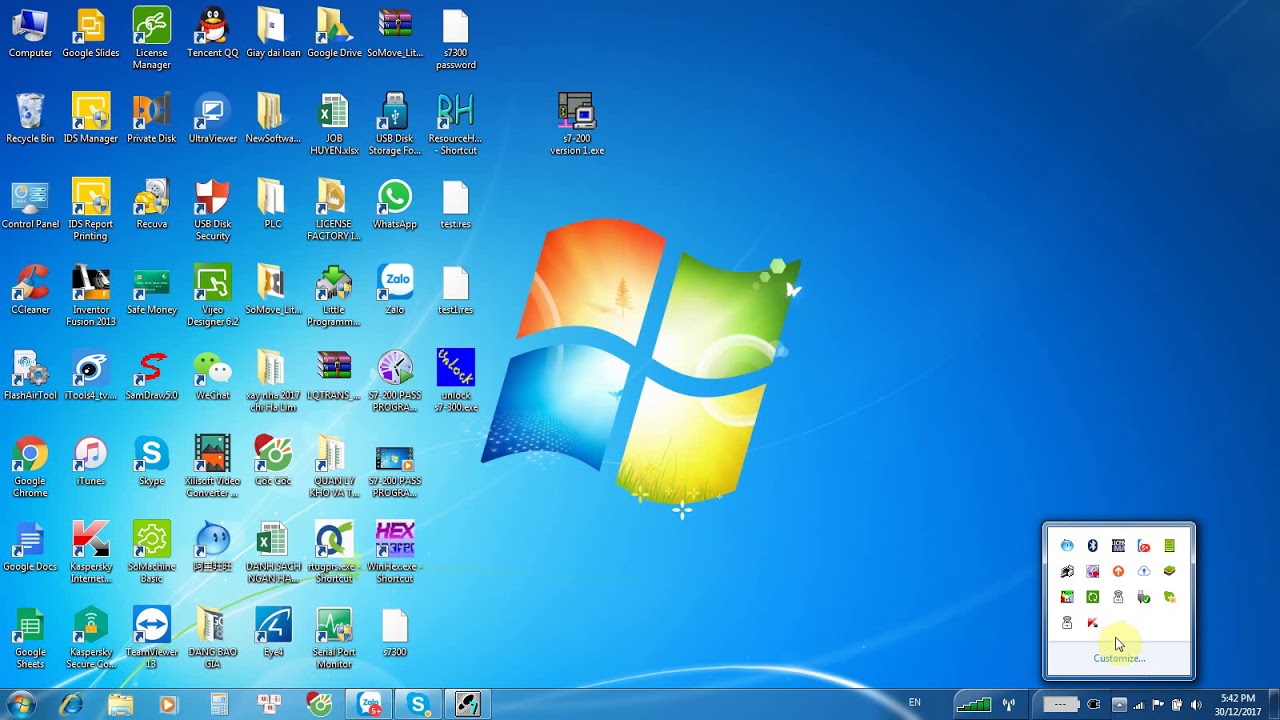The width and height of the screenshot is (1280, 720).
Task: Select the s7300 password file
Action: click(x=455, y=39)
